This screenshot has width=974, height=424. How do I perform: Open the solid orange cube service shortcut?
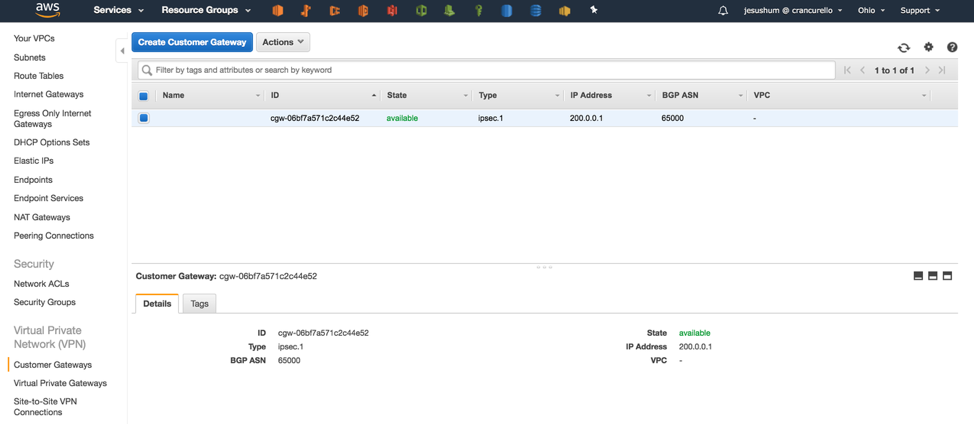point(278,11)
